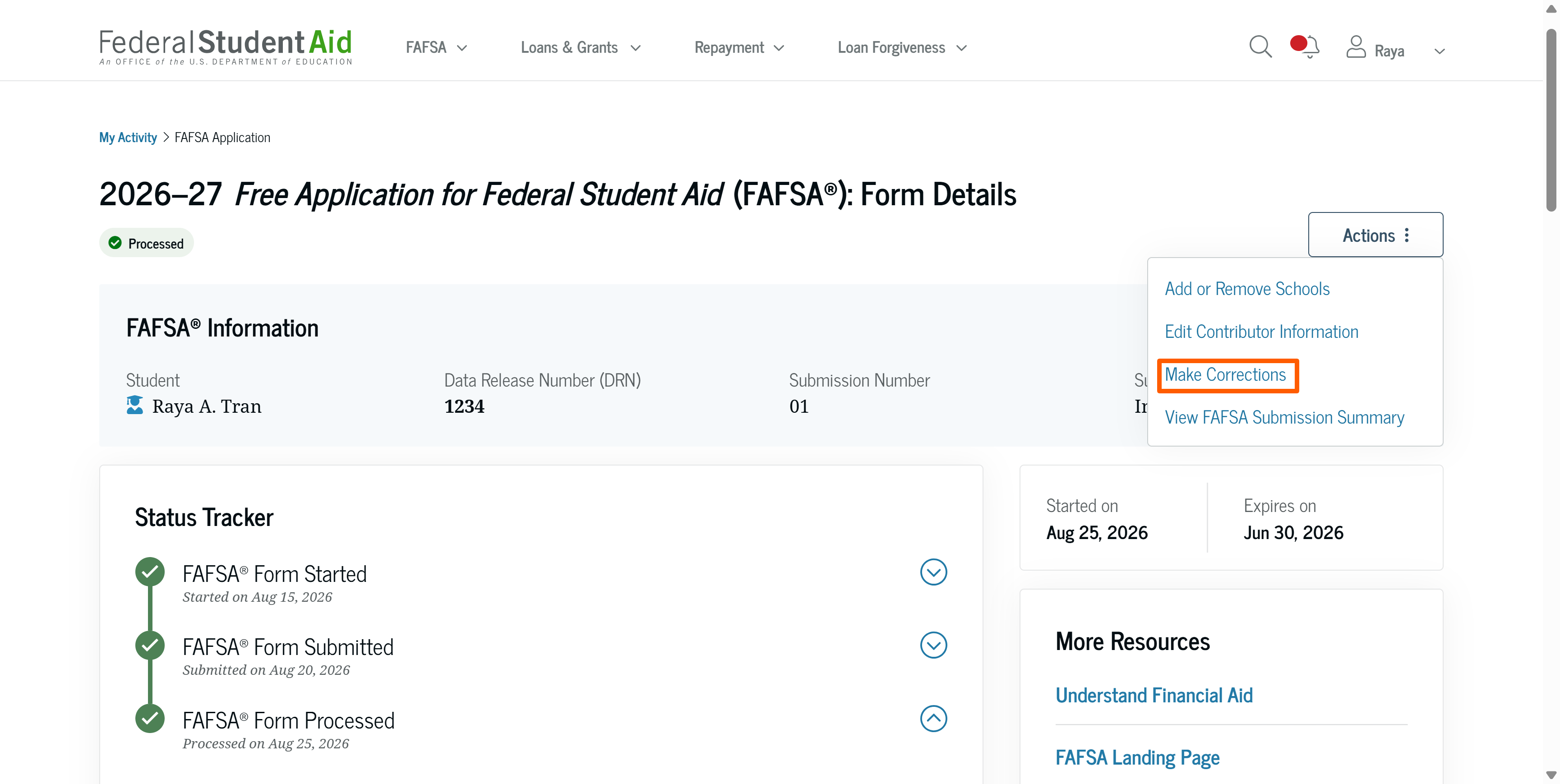Open the Loan Forgiveness navigation dropdown
The width and height of the screenshot is (1560, 784).
902,47
